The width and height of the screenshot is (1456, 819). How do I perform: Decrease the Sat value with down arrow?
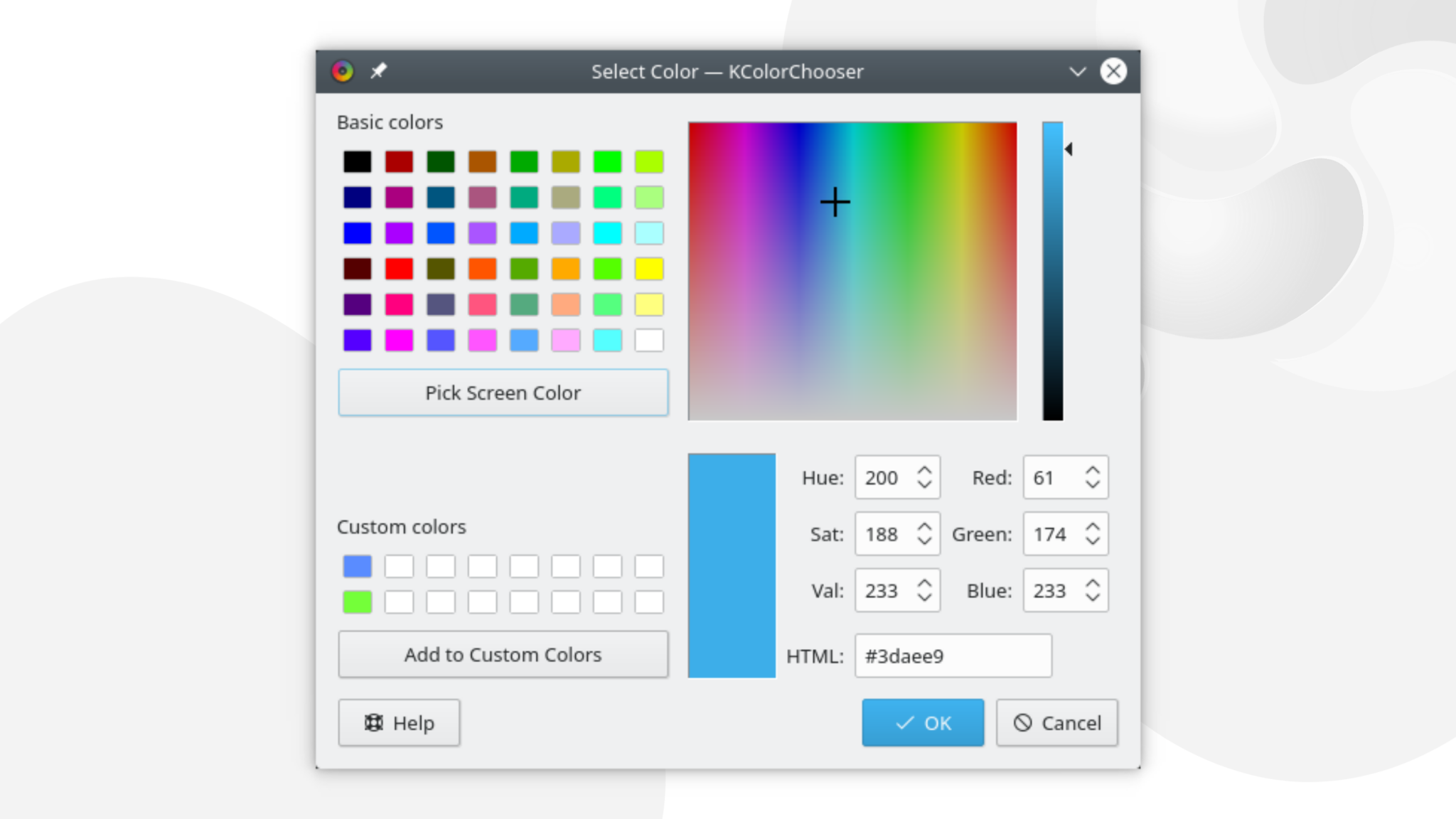click(924, 541)
